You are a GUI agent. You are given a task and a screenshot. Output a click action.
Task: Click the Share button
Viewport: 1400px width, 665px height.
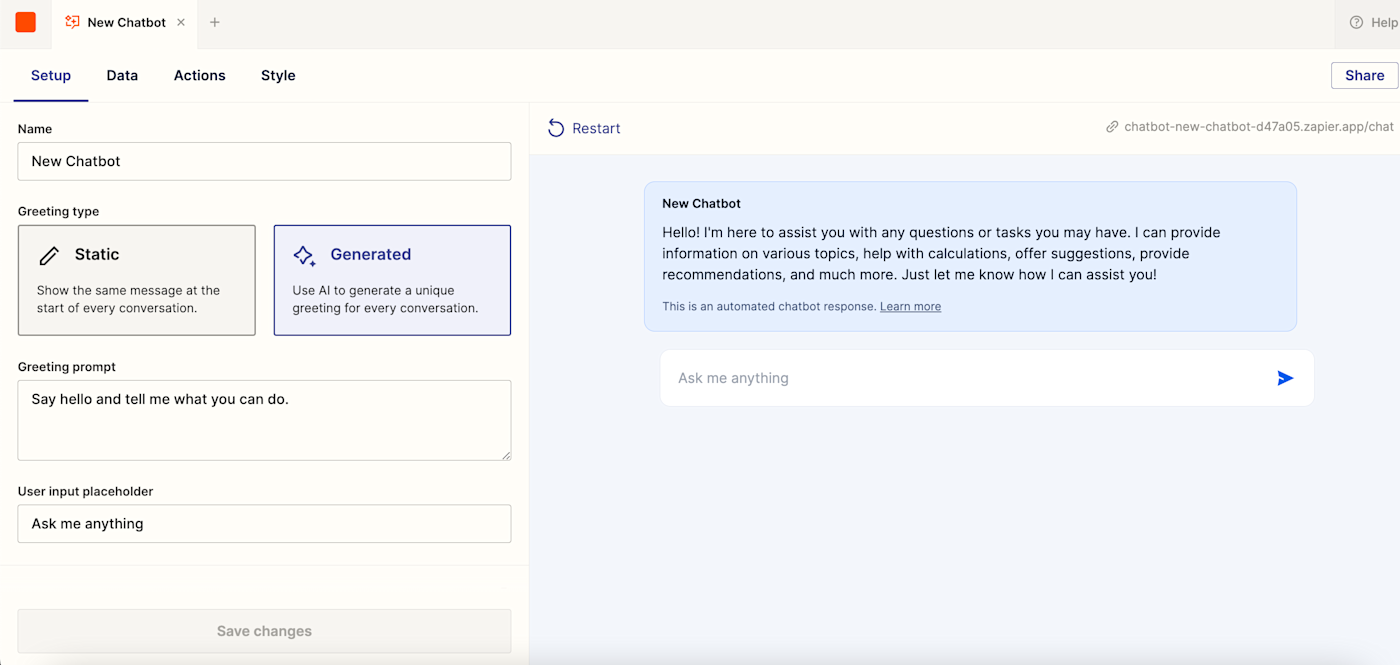[x=1364, y=75]
